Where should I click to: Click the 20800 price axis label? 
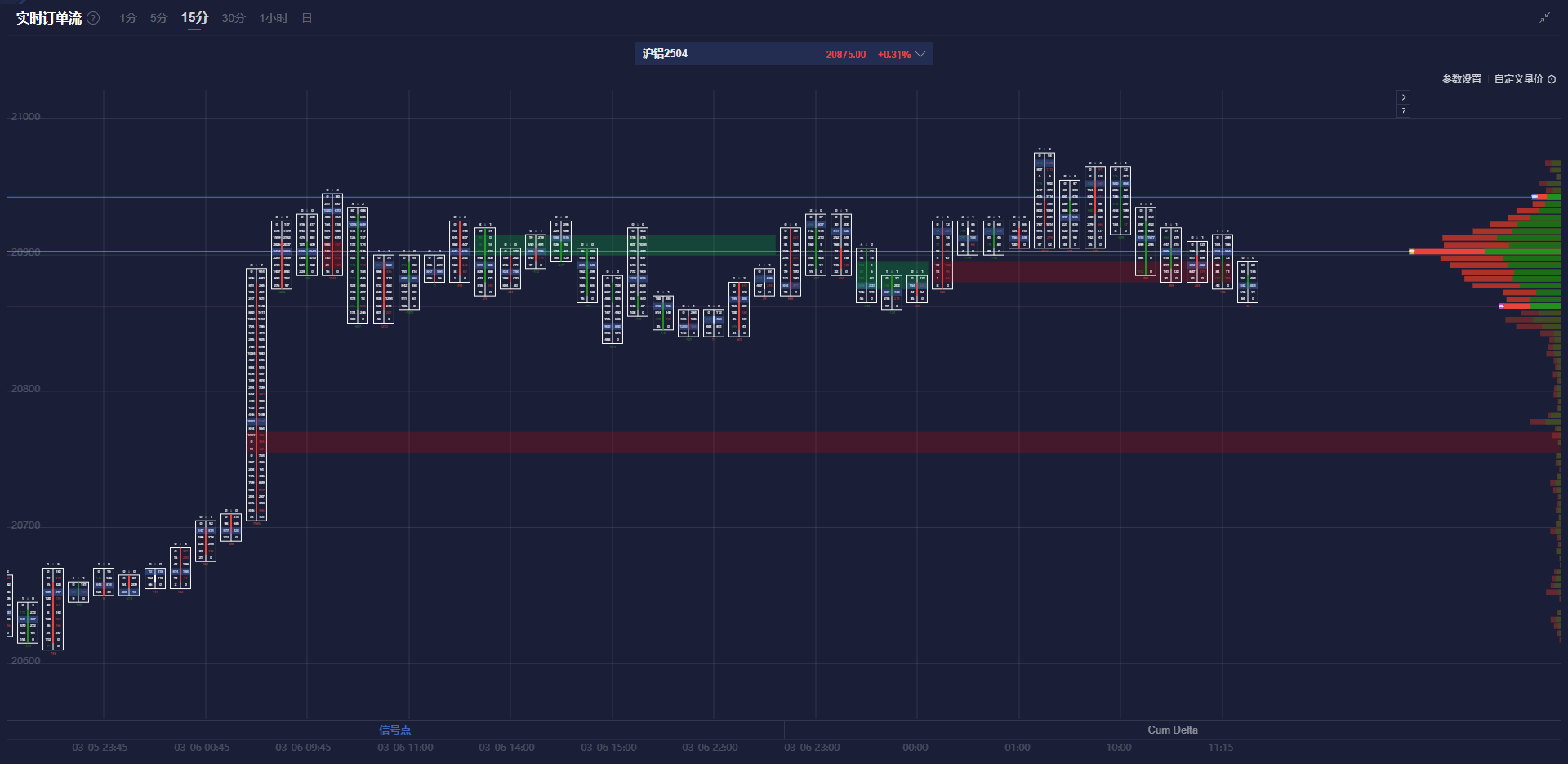[x=25, y=389]
